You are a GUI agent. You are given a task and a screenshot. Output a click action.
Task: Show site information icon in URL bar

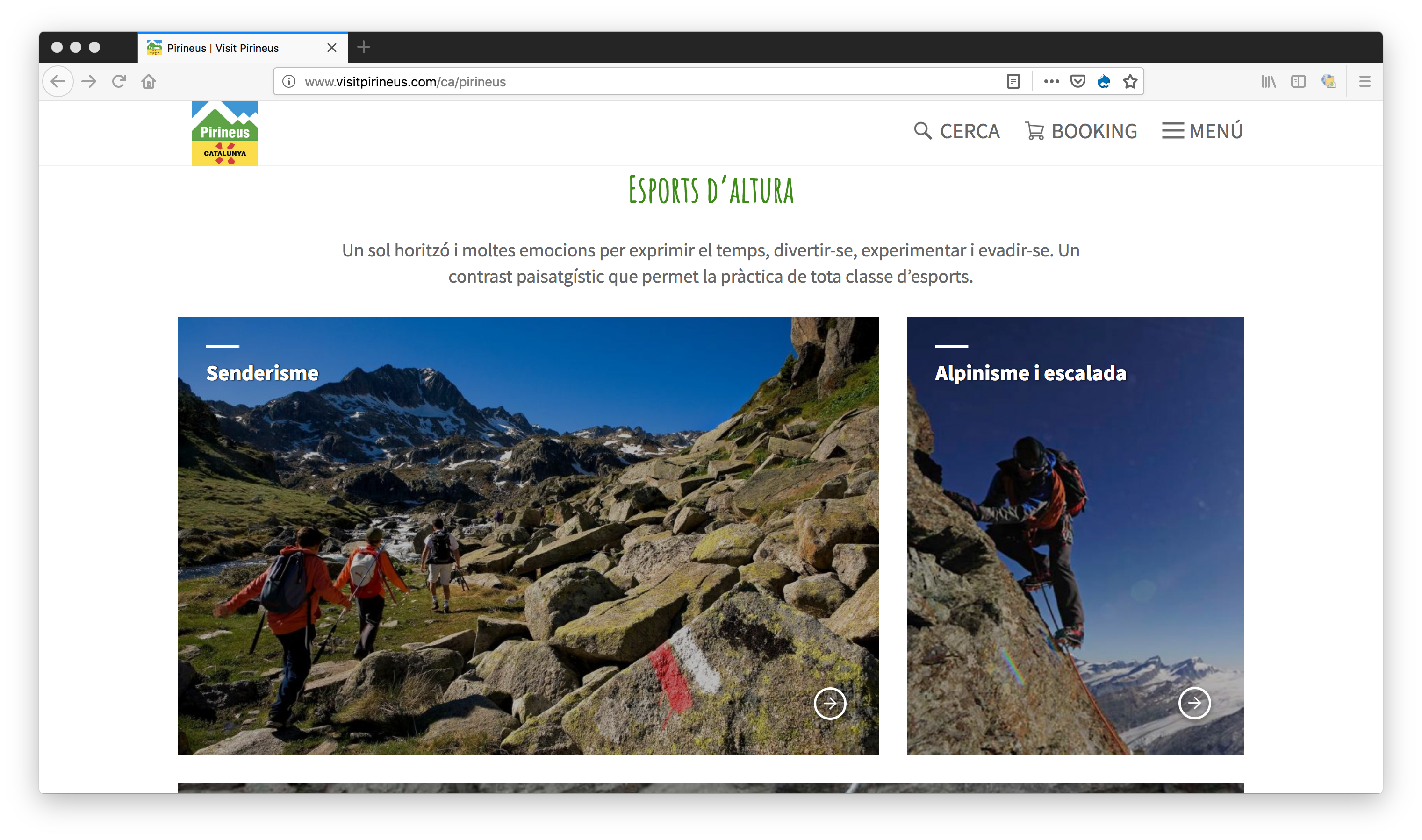(289, 81)
